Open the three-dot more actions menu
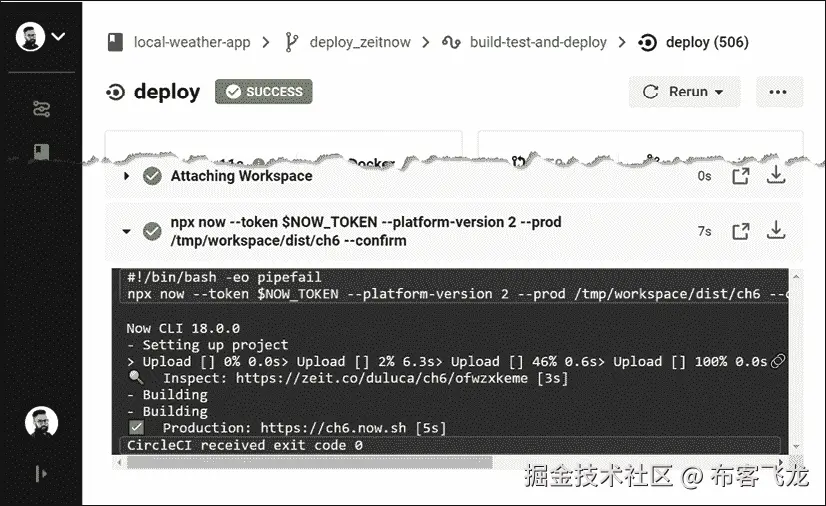The height and width of the screenshot is (506, 826). point(779,92)
